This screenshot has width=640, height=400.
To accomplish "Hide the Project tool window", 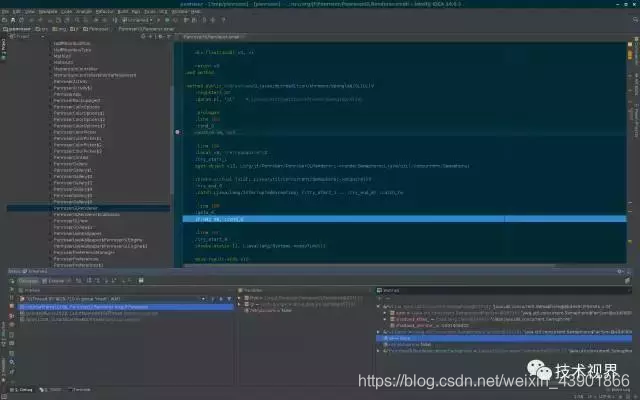I will tap(168, 36).
